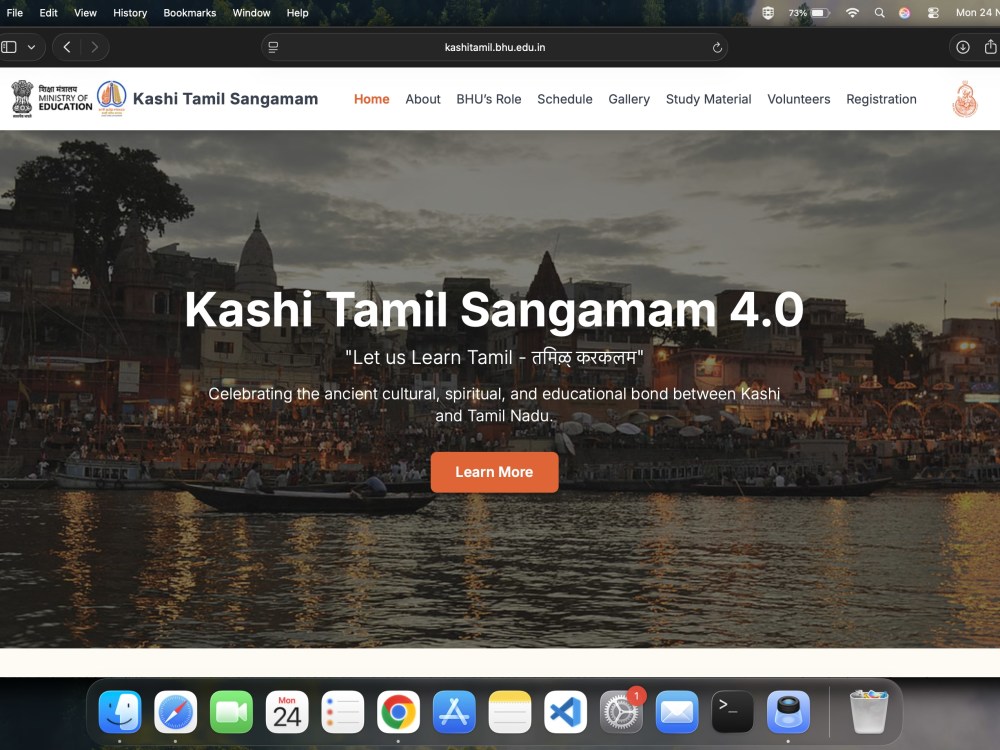This screenshot has width=1000, height=750.
Task: Click the BHU emblem logo at header right
Action: click(x=965, y=99)
